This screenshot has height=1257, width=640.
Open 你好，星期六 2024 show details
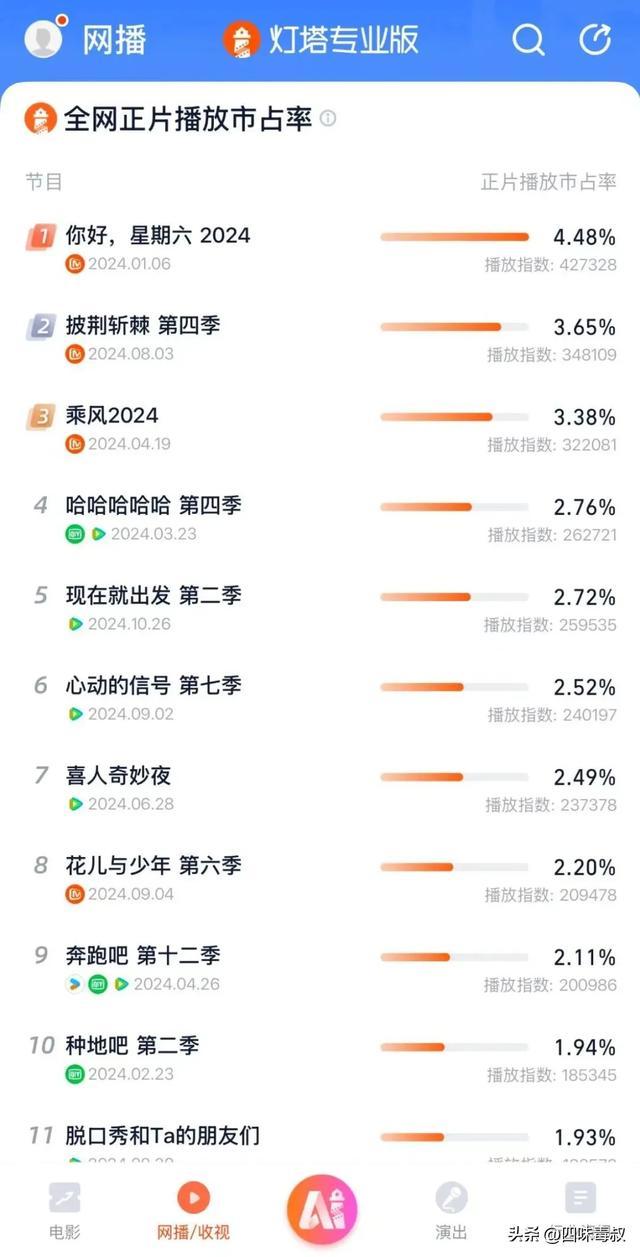pos(158,236)
